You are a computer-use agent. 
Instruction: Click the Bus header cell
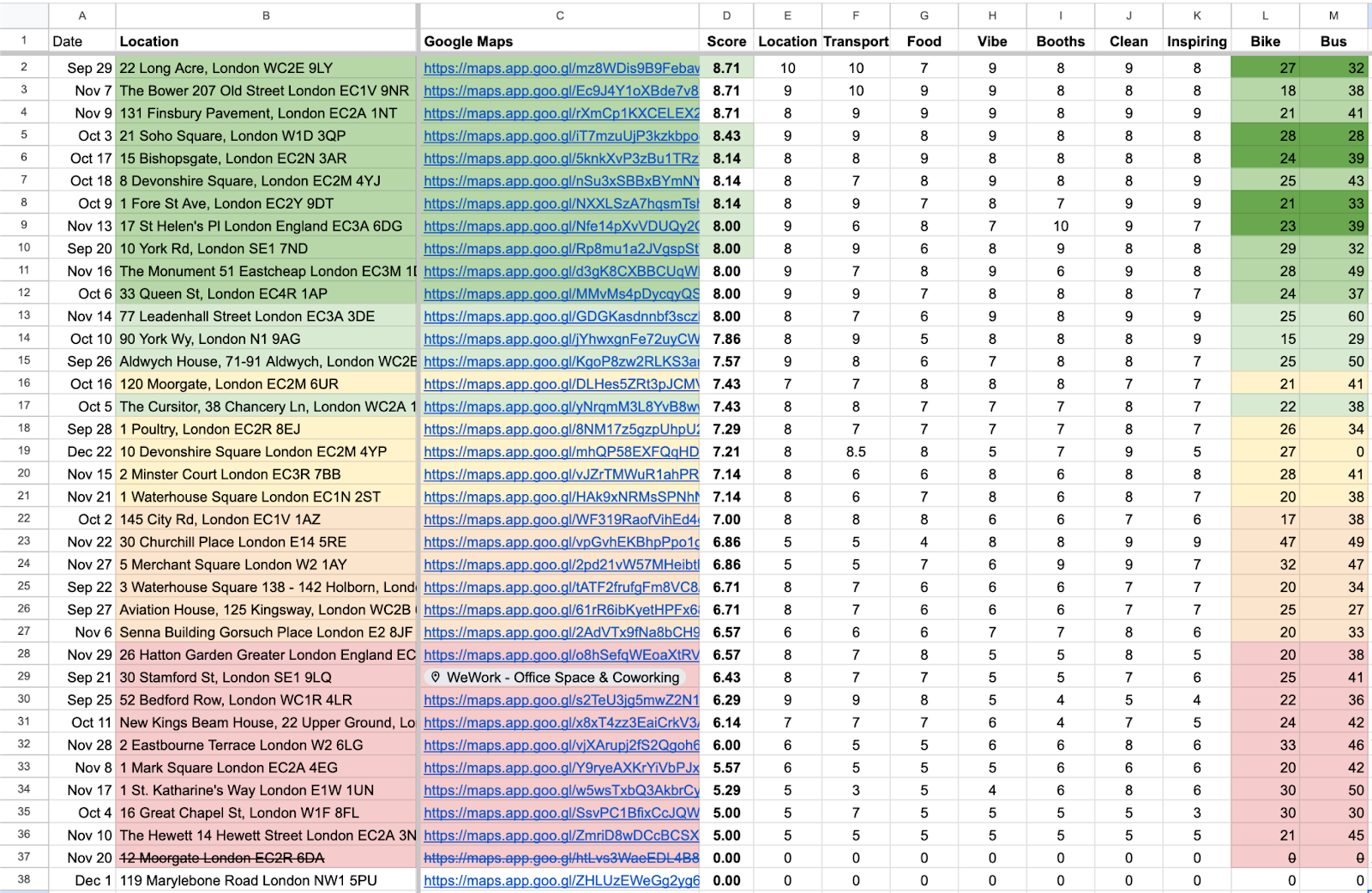(1333, 41)
